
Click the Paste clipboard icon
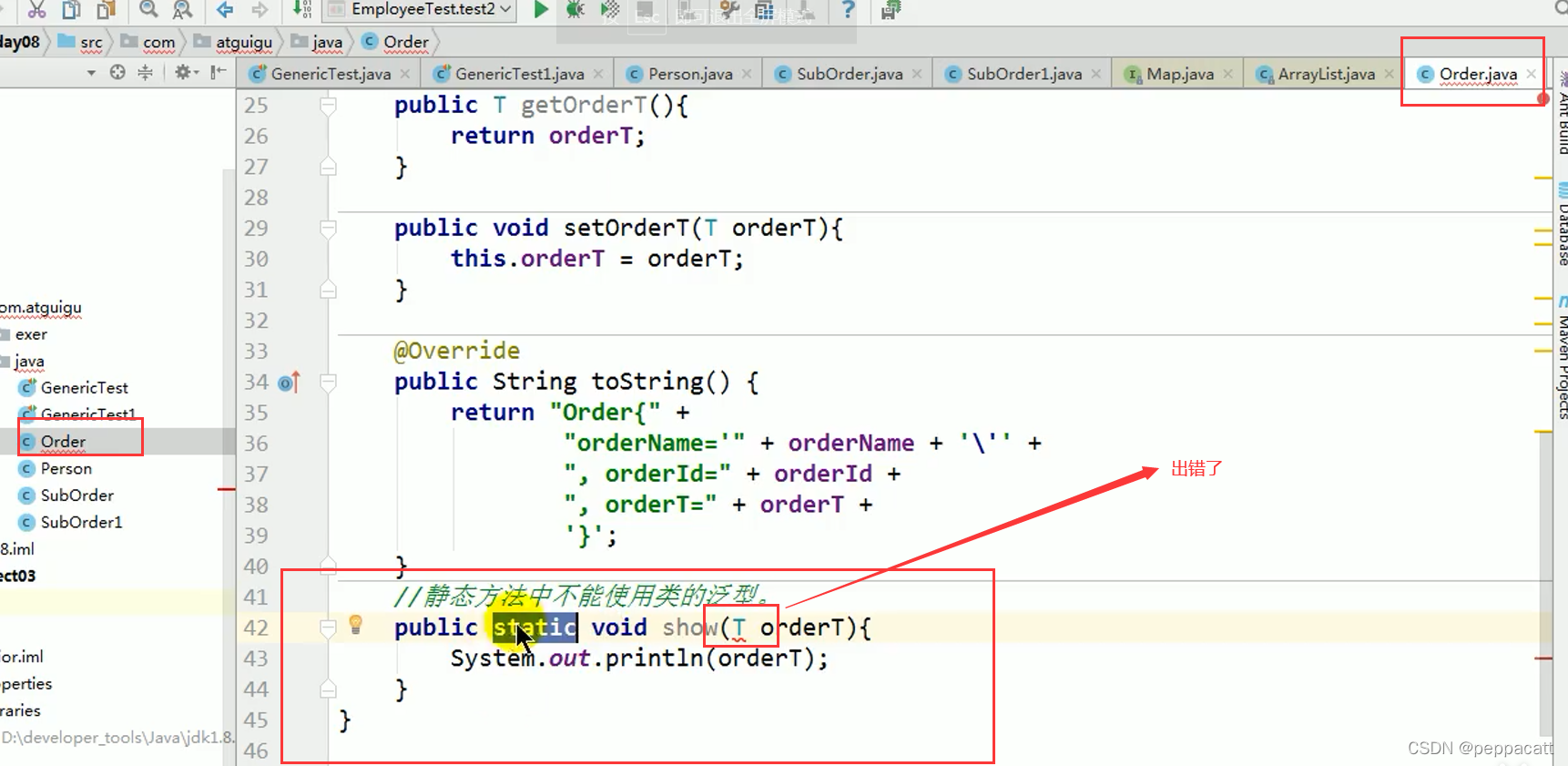pyautogui.click(x=107, y=9)
